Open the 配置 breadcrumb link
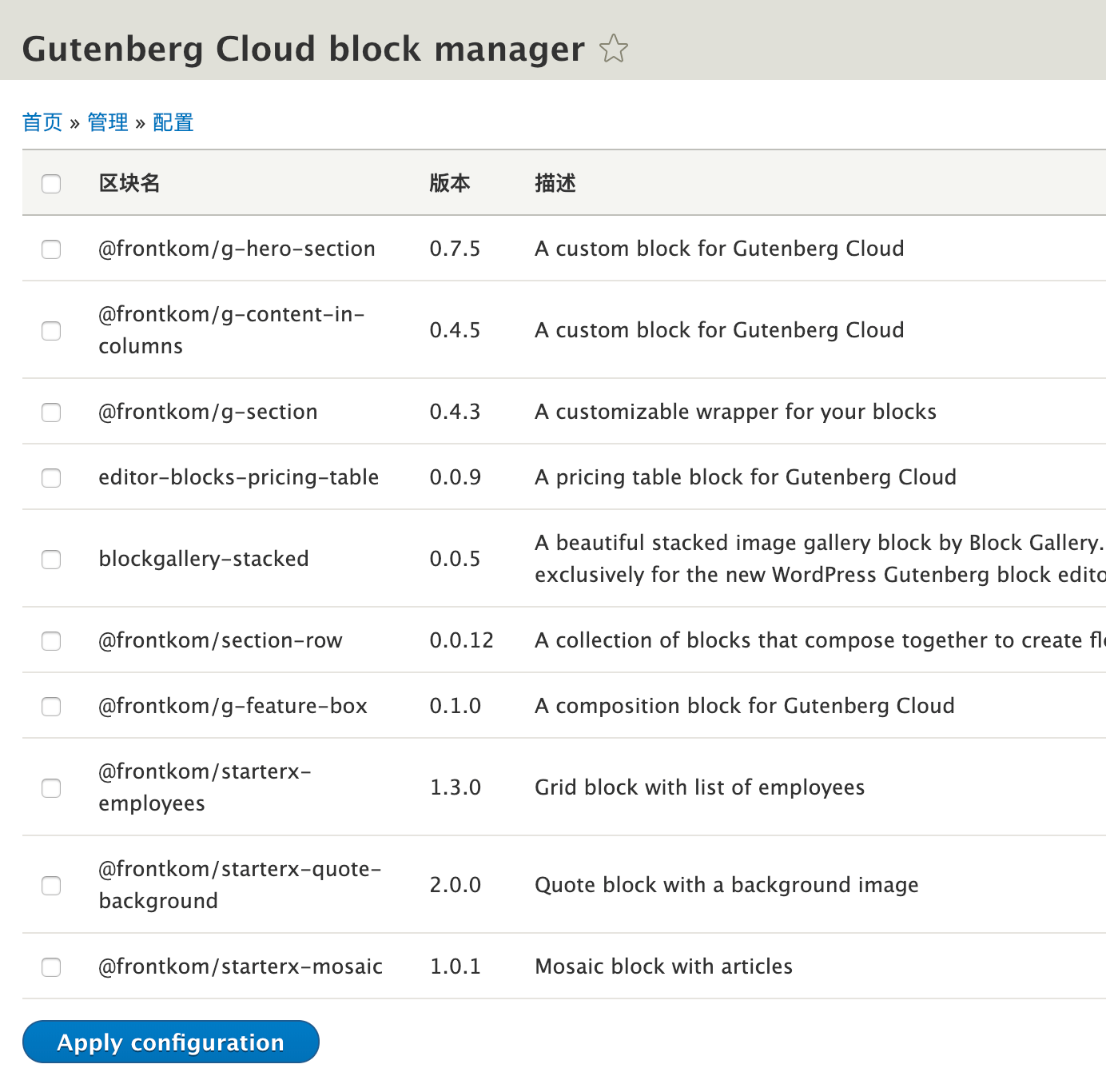This screenshot has height=1092, width=1106. click(173, 122)
